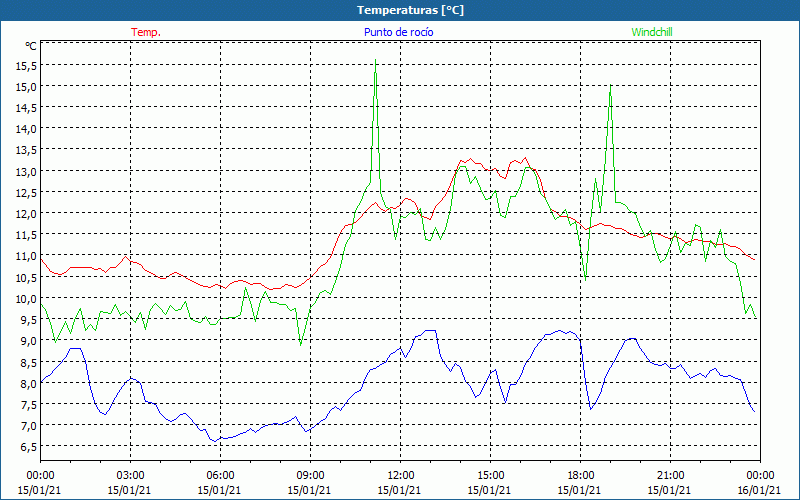Viewport: 800px width, 500px height.
Task: Click the '8,5' y-axis value
Action: (28, 363)
